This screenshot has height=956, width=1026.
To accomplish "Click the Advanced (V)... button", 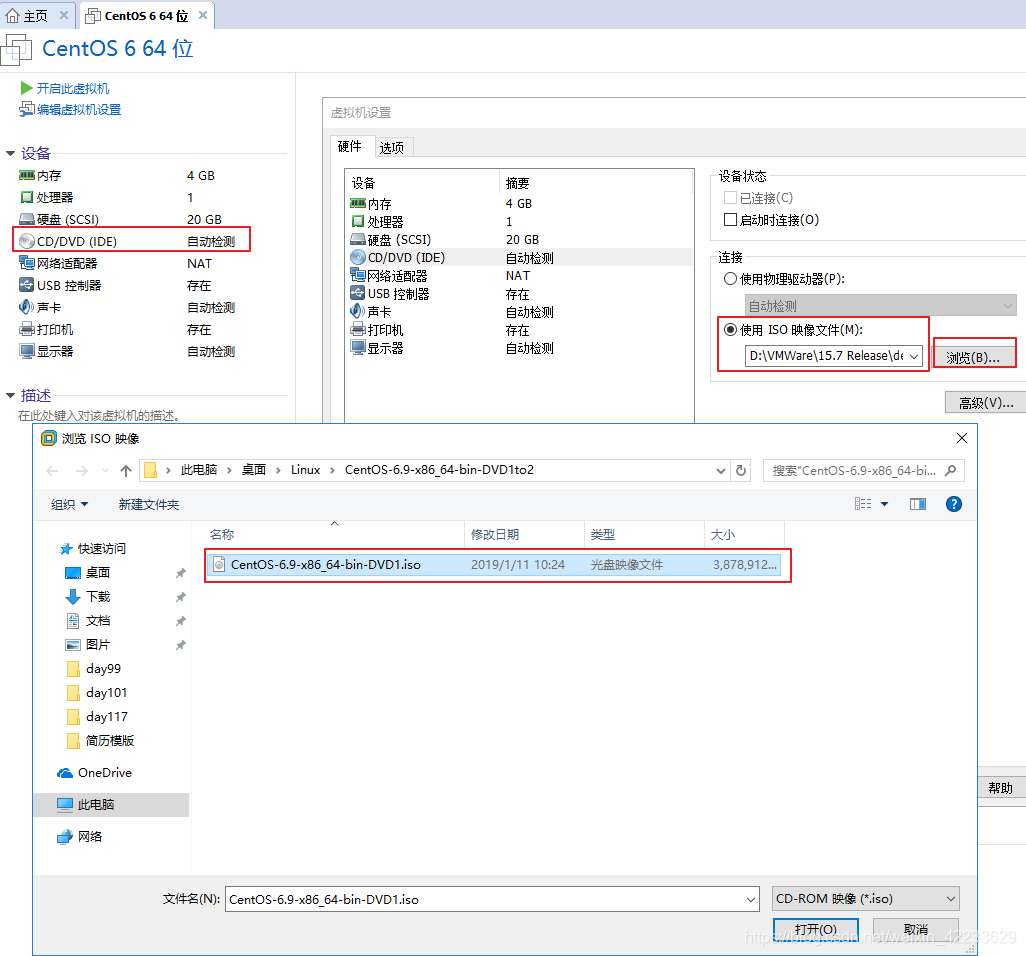I will click(x=985, y=402).
